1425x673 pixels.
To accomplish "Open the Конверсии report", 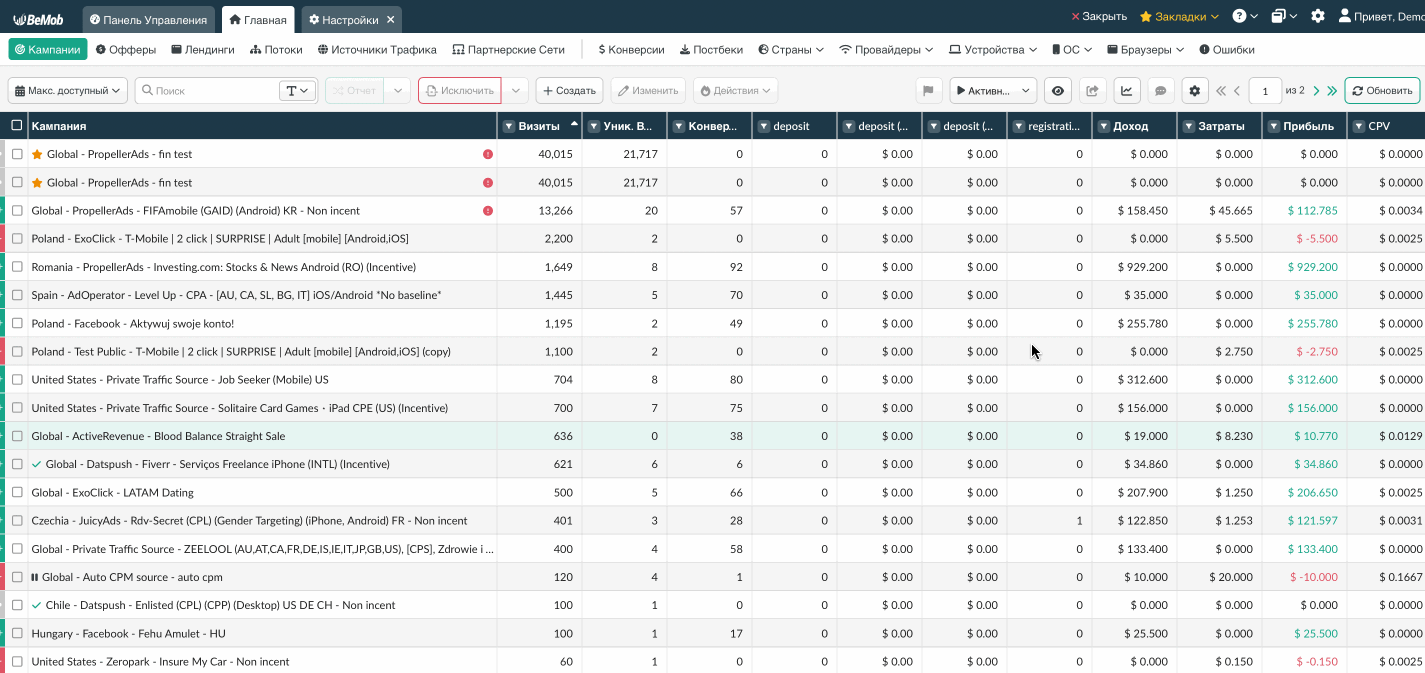I will 631,49.
